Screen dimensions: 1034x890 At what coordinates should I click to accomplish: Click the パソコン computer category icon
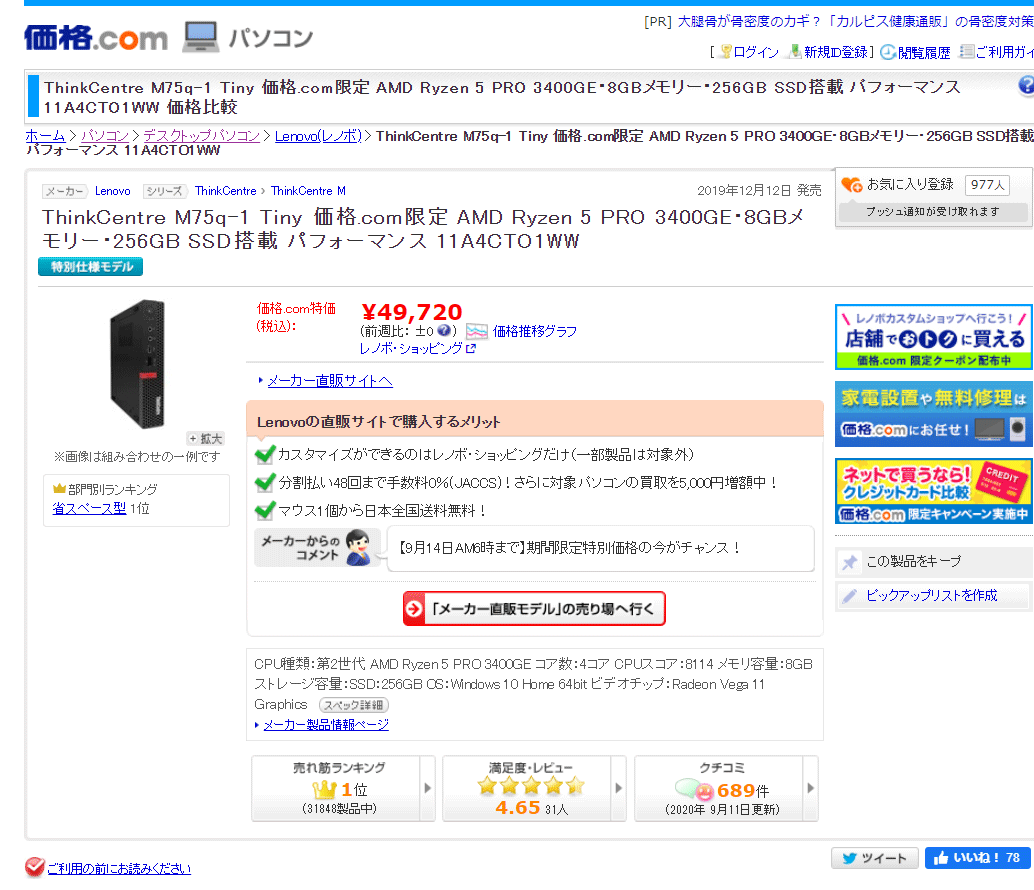[200, 37]
